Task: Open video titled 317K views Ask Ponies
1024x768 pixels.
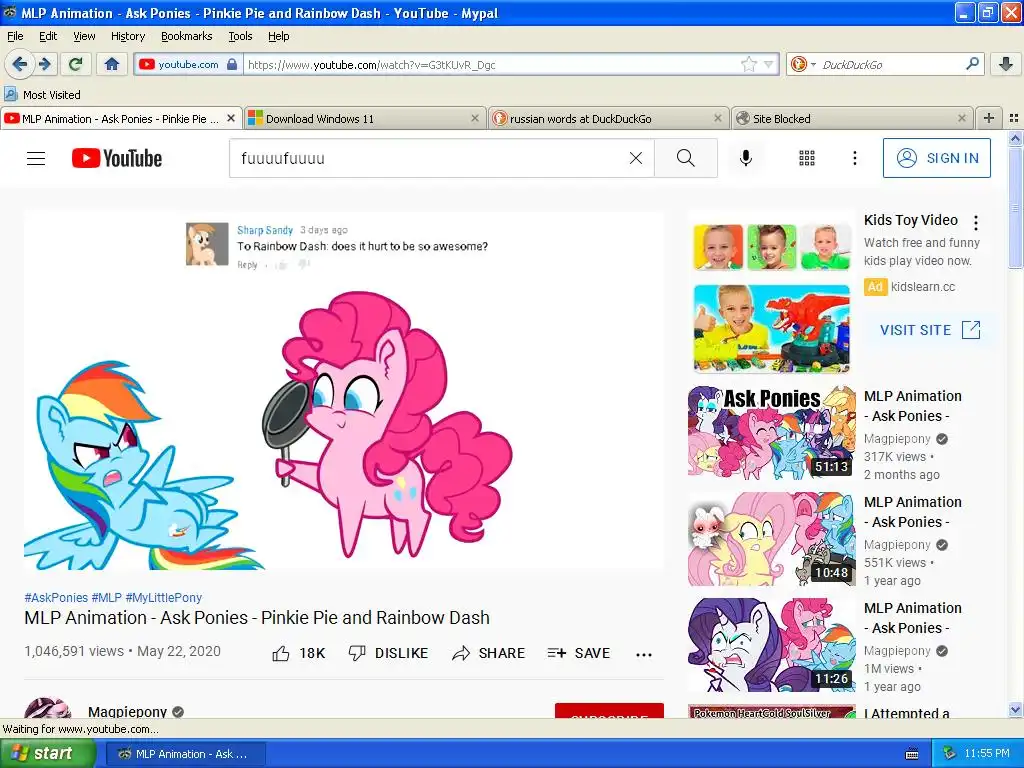Action: [x=913, y=406]
